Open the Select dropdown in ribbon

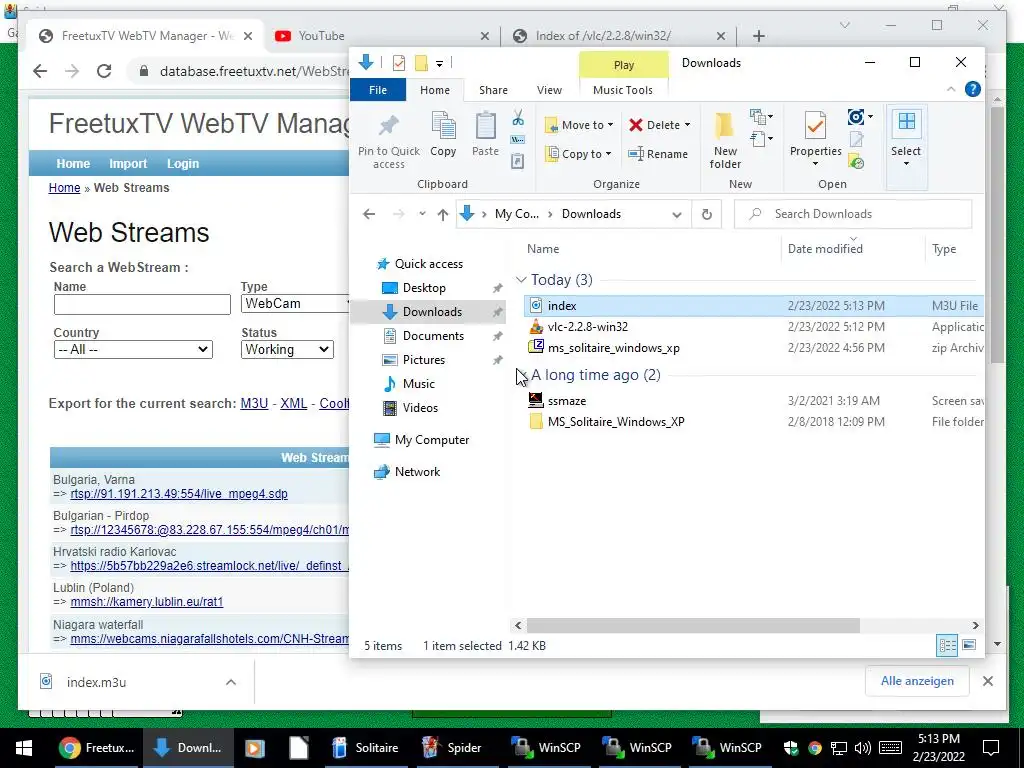(906, 146)
